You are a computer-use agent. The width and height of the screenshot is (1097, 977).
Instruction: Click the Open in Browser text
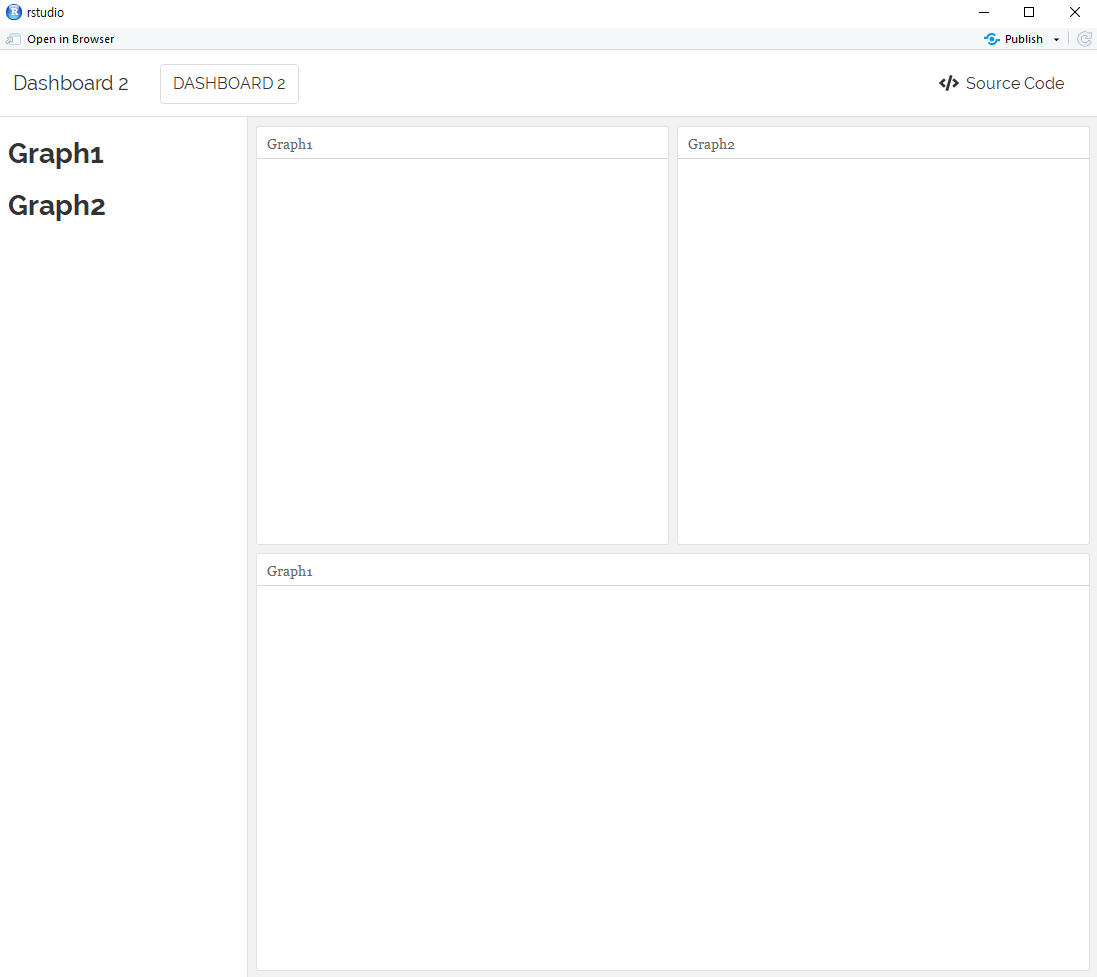(x=72, y=38)
